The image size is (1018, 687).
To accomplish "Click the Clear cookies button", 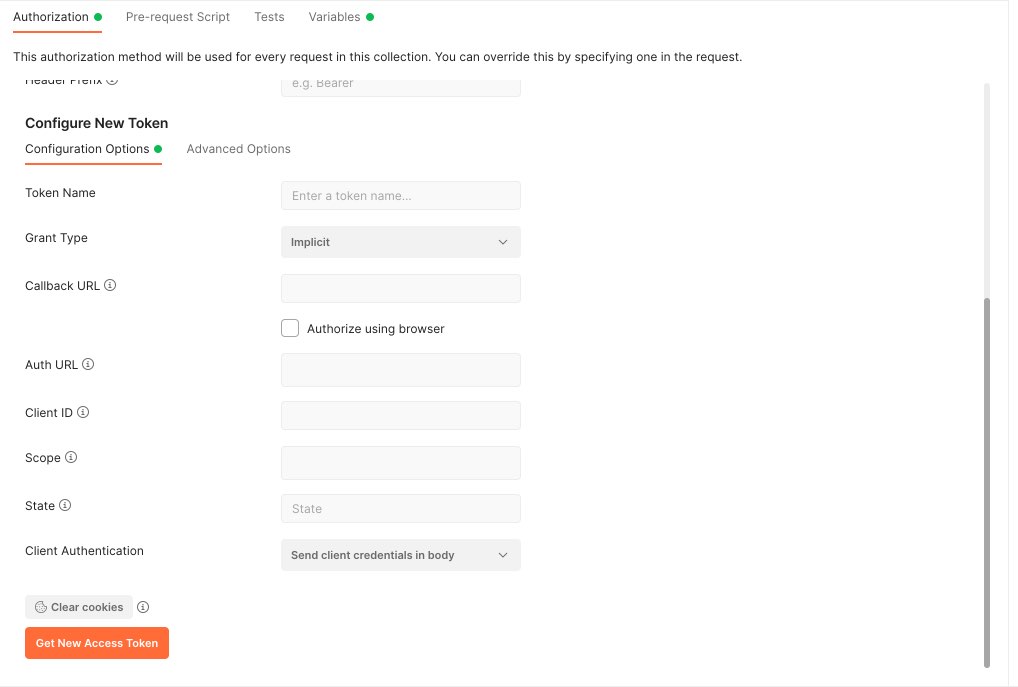I will [78, 606].
